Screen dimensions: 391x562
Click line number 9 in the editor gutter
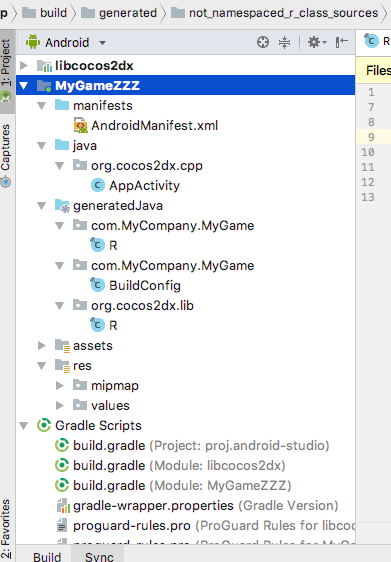371,137
